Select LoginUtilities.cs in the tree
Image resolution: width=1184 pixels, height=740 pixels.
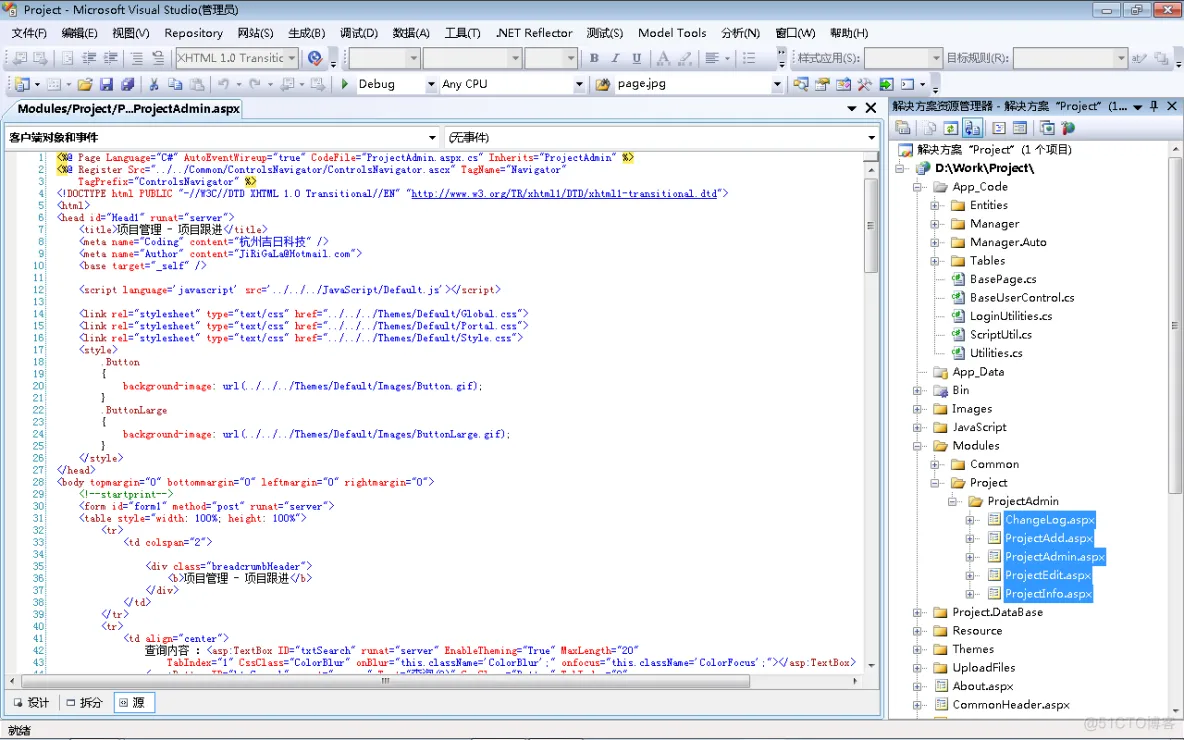tap(1010, 316)
